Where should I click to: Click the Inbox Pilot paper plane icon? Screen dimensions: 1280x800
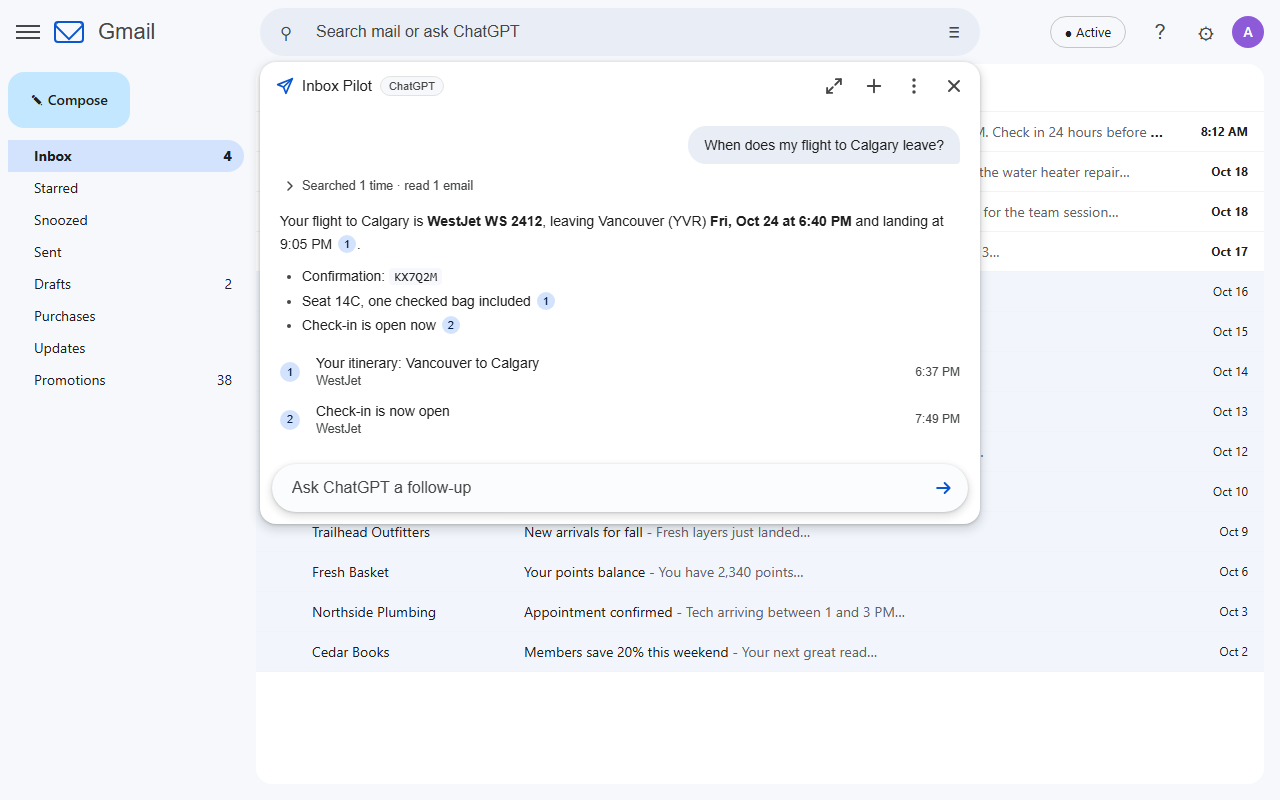pyautogui.click(x=285, y=86)
